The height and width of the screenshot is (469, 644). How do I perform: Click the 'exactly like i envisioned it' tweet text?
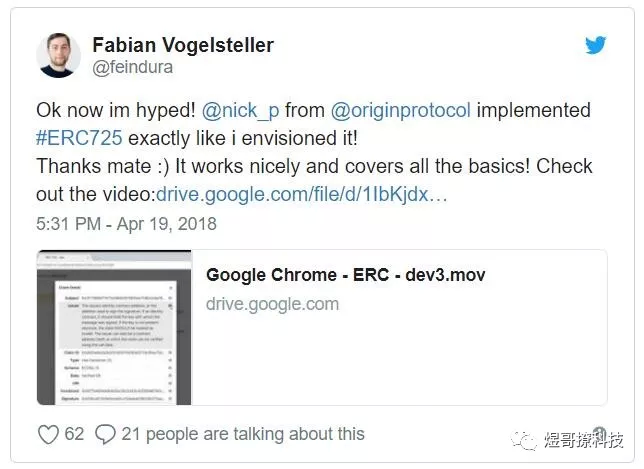click(243, 138)
